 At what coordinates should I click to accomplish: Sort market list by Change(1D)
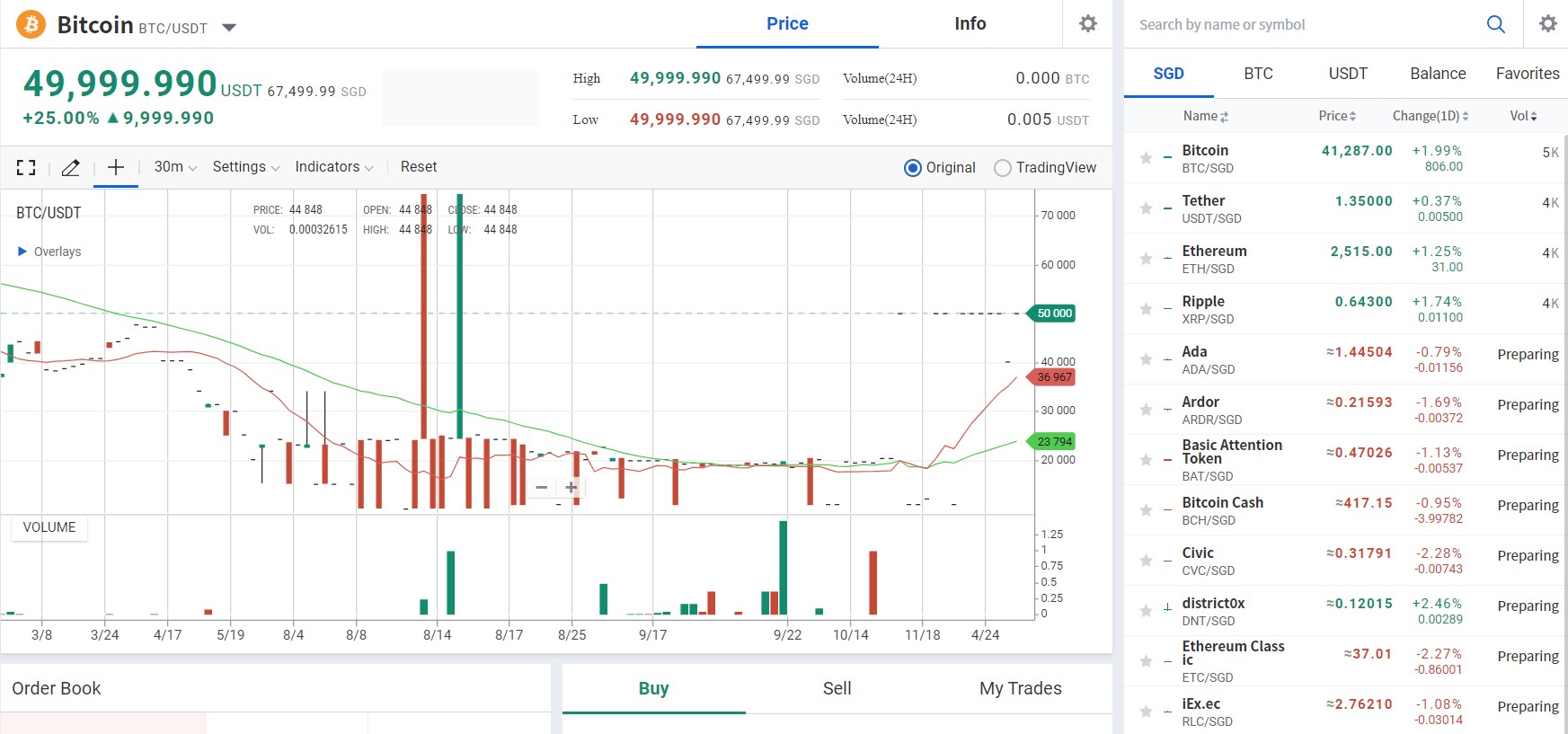coord(1431,116)
